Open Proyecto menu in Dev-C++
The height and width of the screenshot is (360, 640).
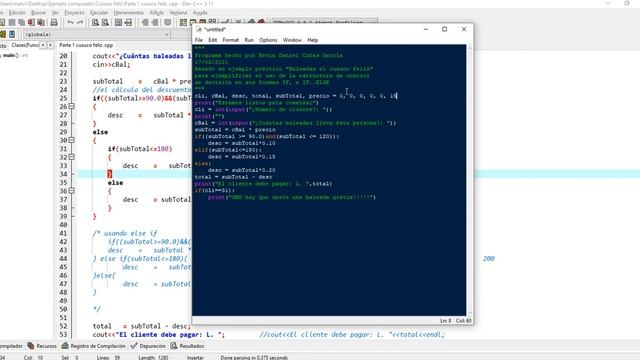tap(74, 13)
